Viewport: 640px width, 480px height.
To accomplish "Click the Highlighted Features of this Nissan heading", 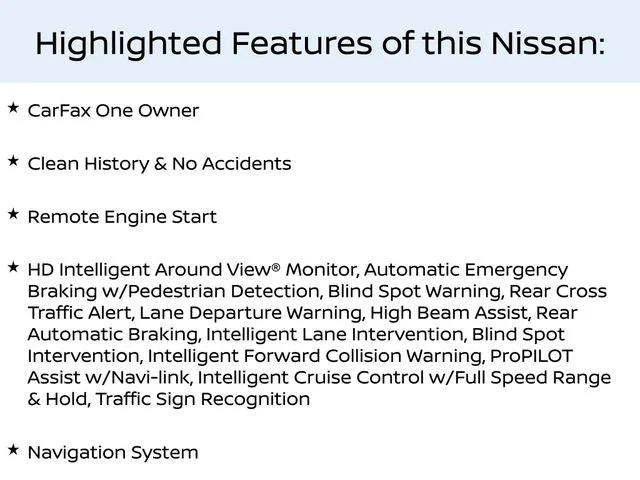I will (x=320, y=43).
